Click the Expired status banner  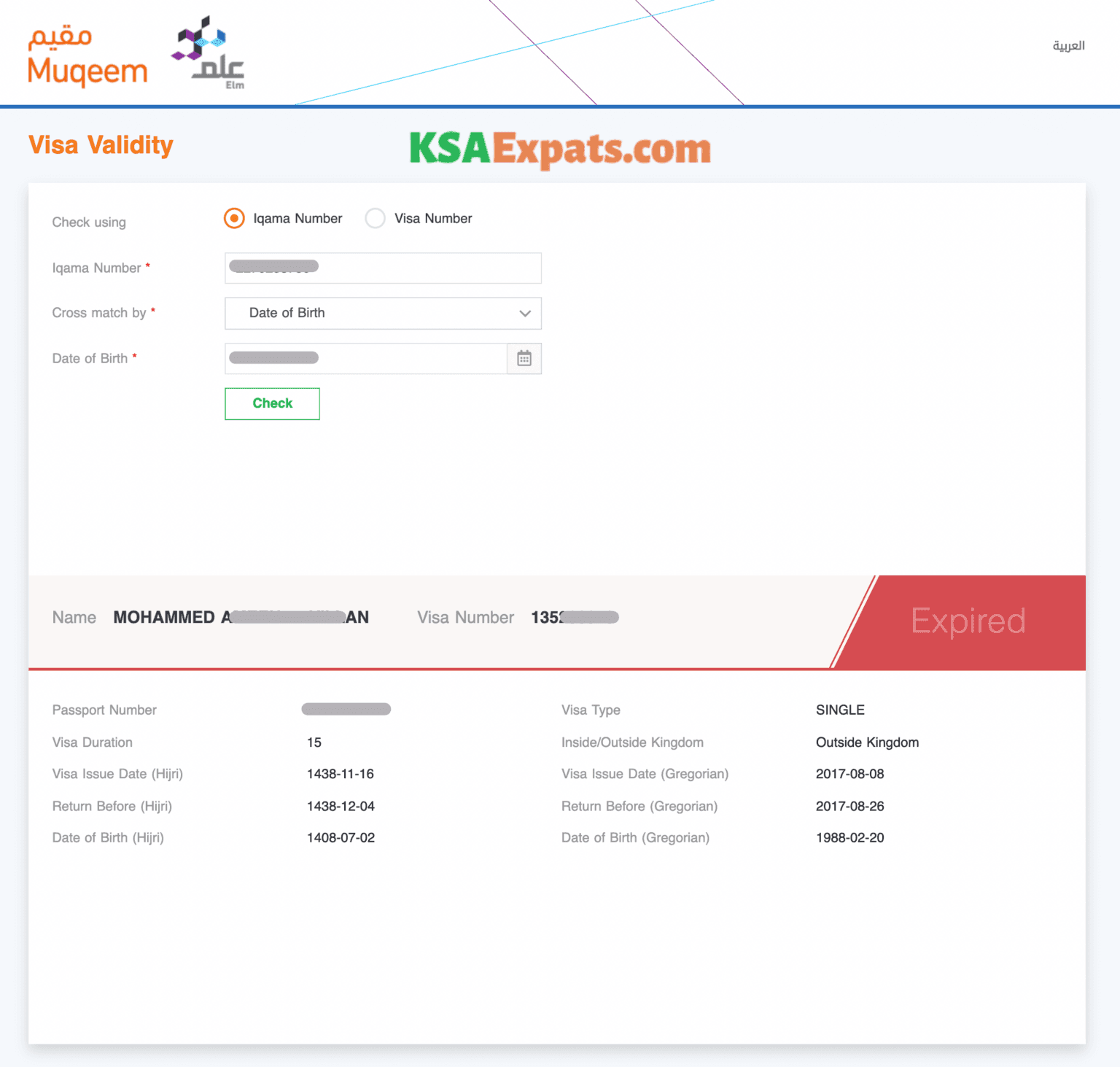pos(968,621)
